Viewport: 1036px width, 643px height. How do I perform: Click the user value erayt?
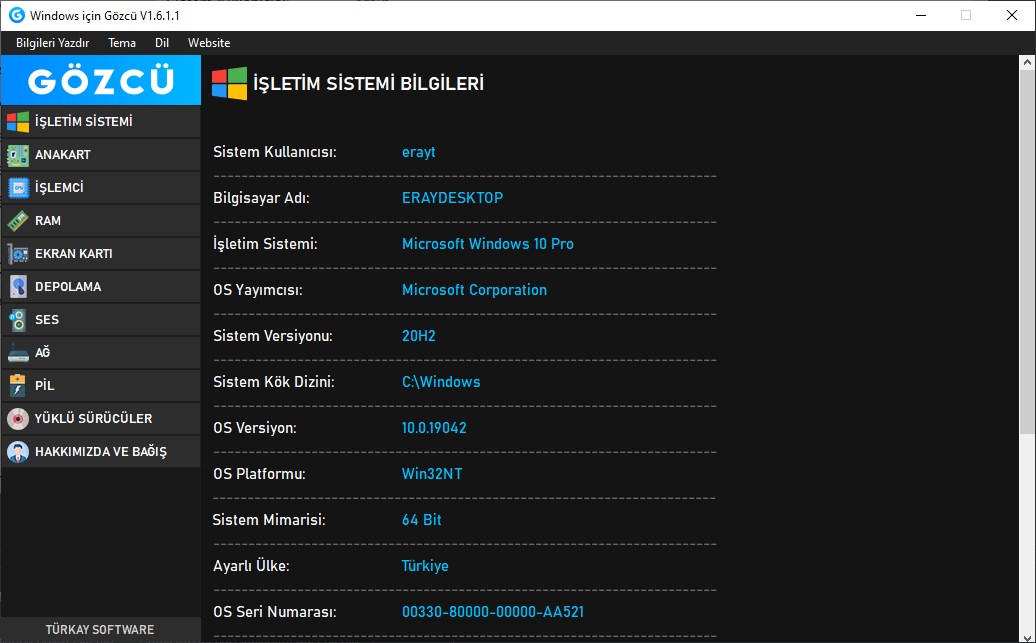tap(418, 152)
